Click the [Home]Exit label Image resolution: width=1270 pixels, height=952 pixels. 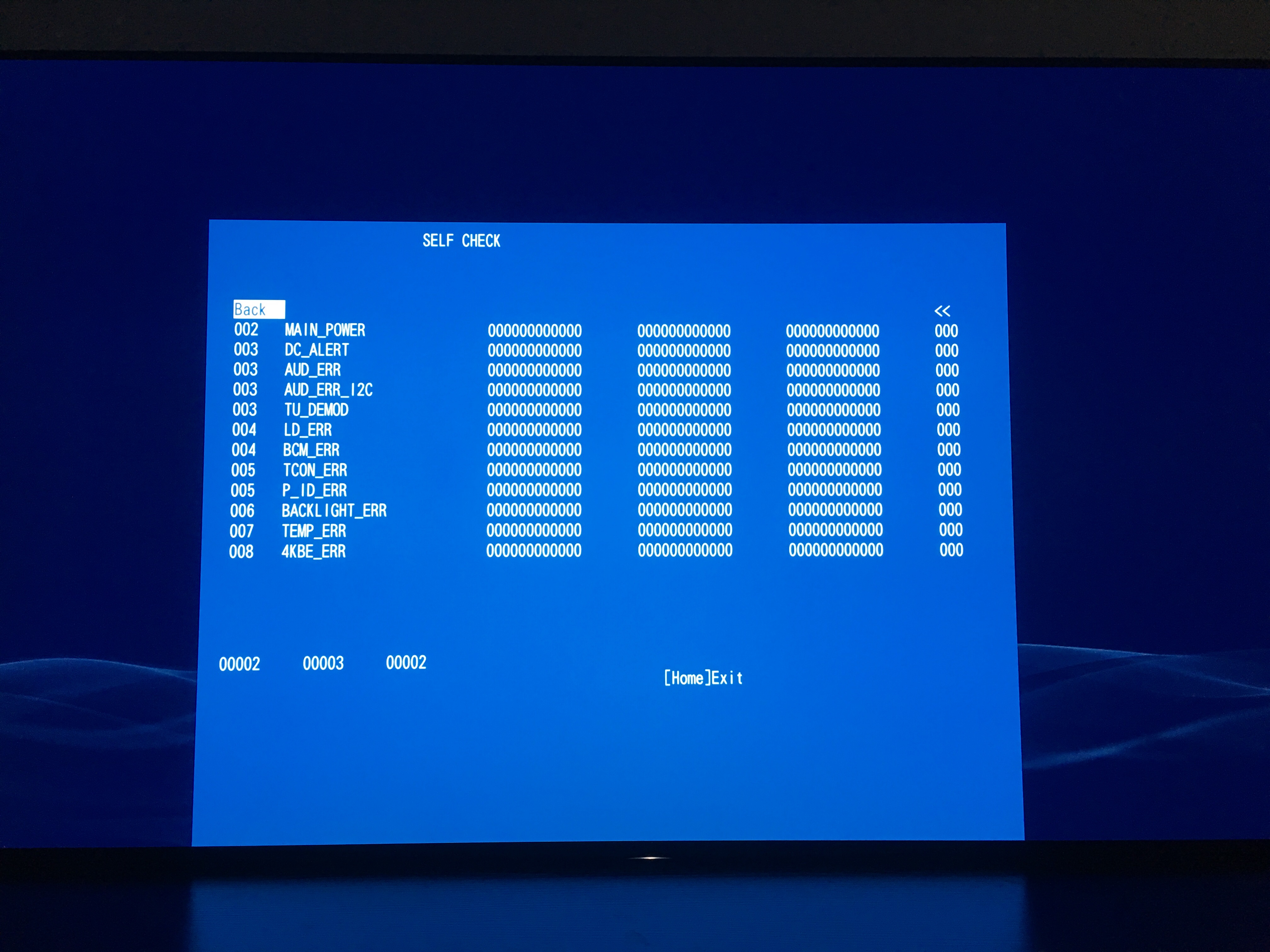pos(703,678)
